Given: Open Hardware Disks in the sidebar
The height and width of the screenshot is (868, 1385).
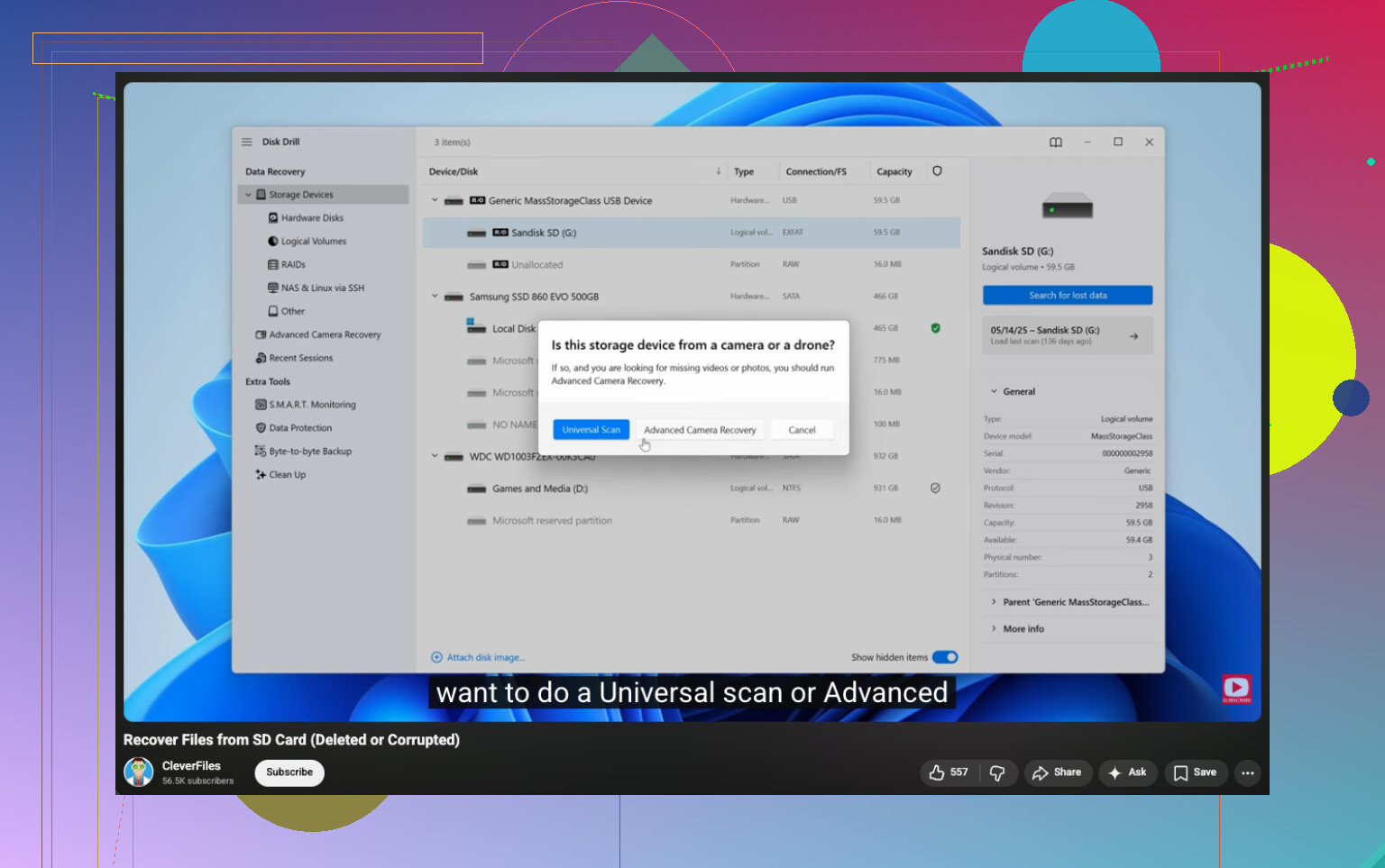Looking at the screenshot, I should [312, 218].
